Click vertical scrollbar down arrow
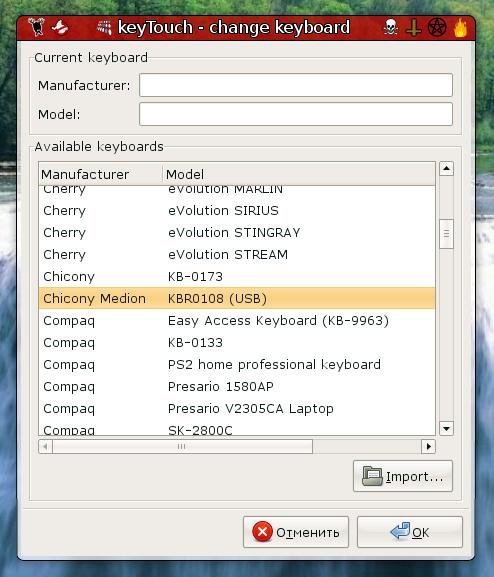This screenshot has width=494, height=577. click(x=446, y=428)
